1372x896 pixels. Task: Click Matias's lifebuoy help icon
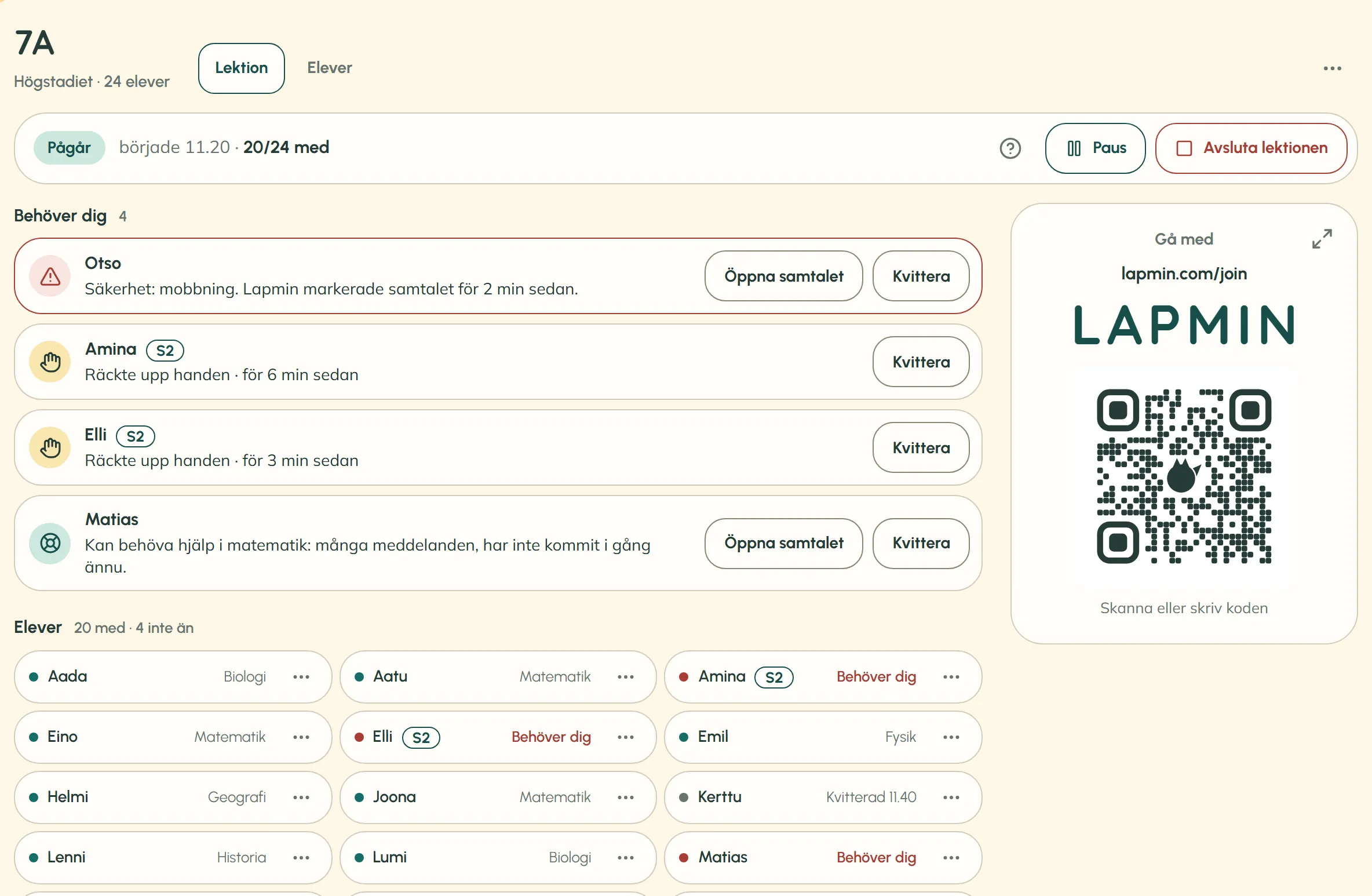(x=50, y=544)
